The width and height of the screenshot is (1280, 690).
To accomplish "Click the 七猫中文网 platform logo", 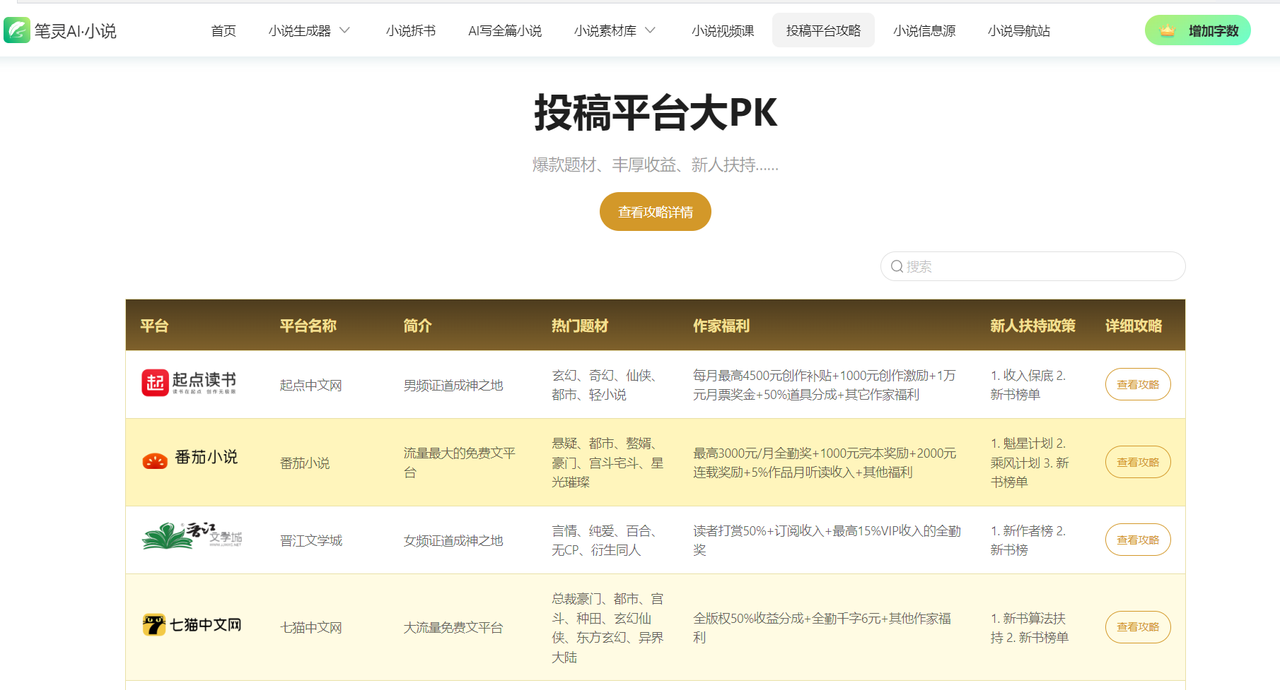I will 192,625.
